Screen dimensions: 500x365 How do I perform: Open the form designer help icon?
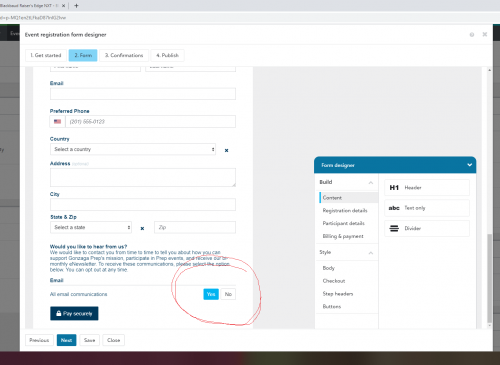click(x=472, y=35)
